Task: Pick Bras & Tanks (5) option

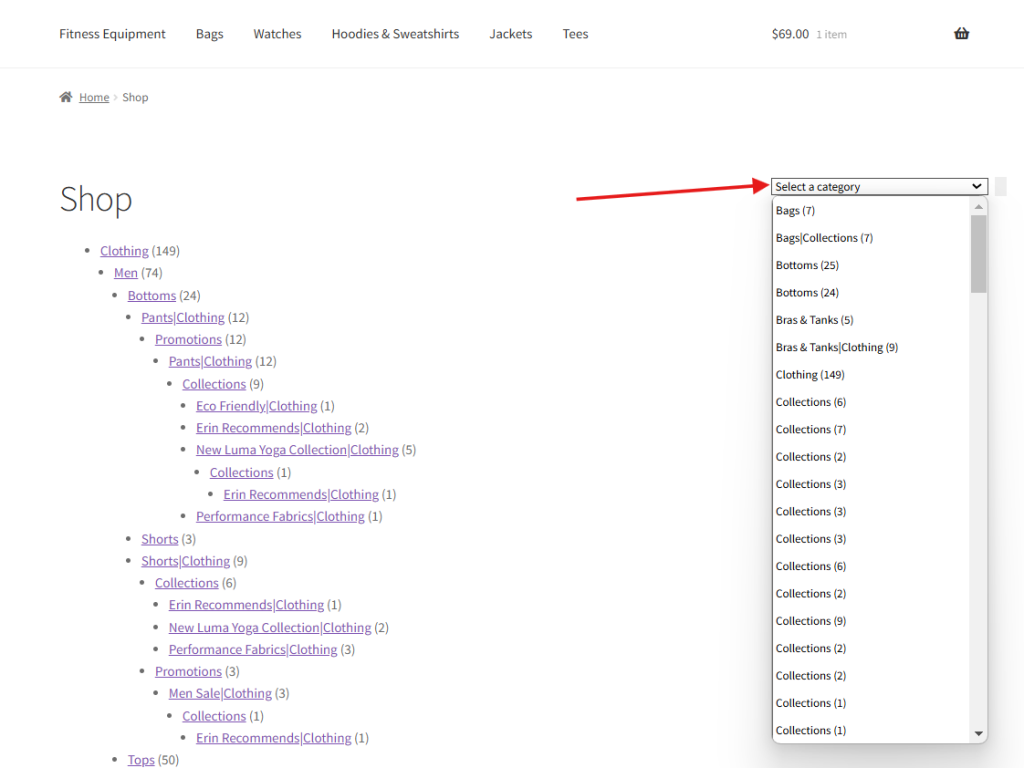Action: pos(814,320)
